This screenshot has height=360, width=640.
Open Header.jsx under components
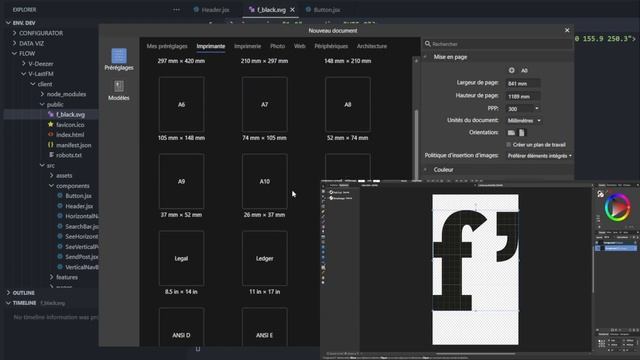point(79,206)
